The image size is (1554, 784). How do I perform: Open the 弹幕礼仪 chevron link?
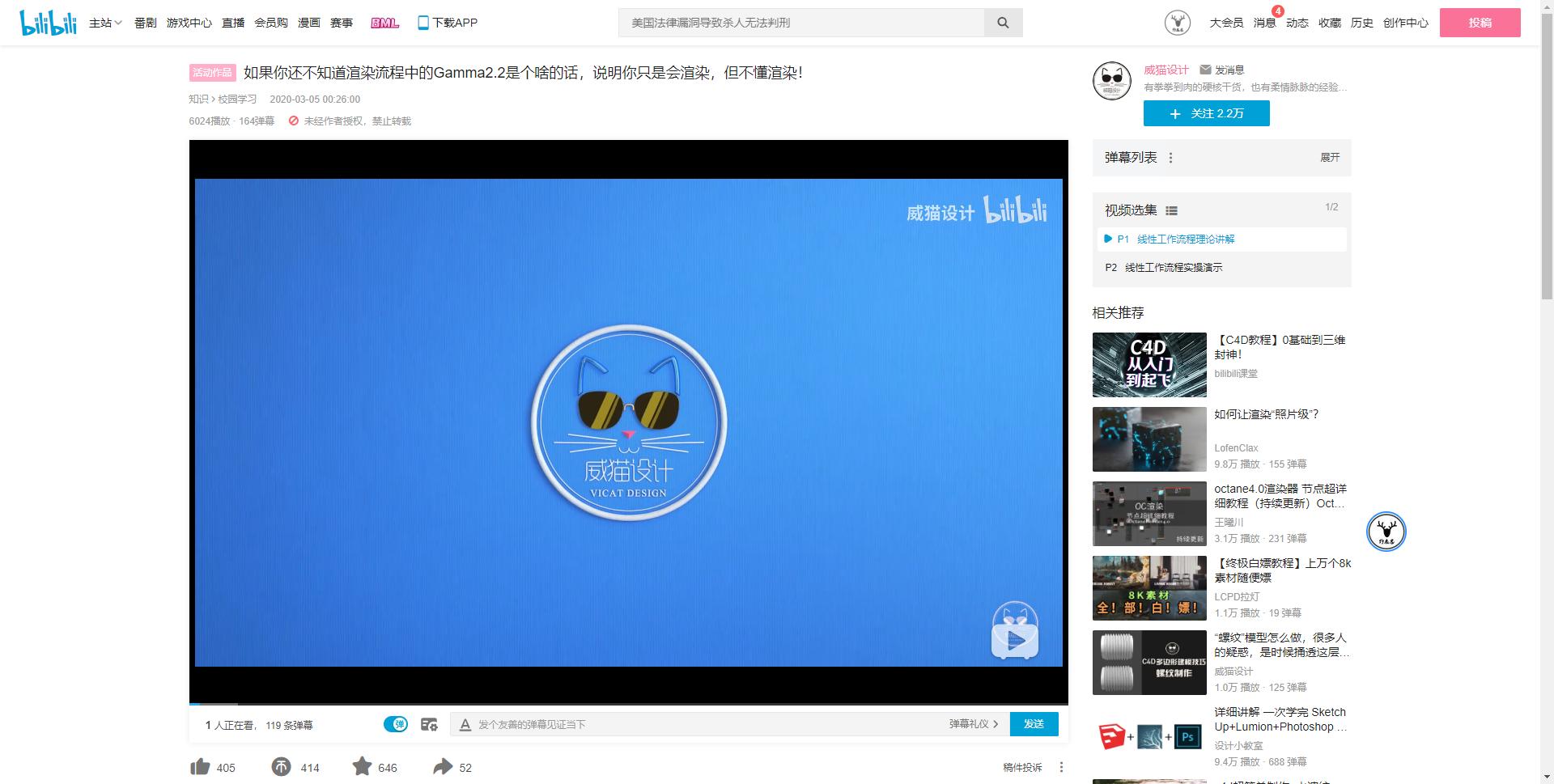point(974,724)
